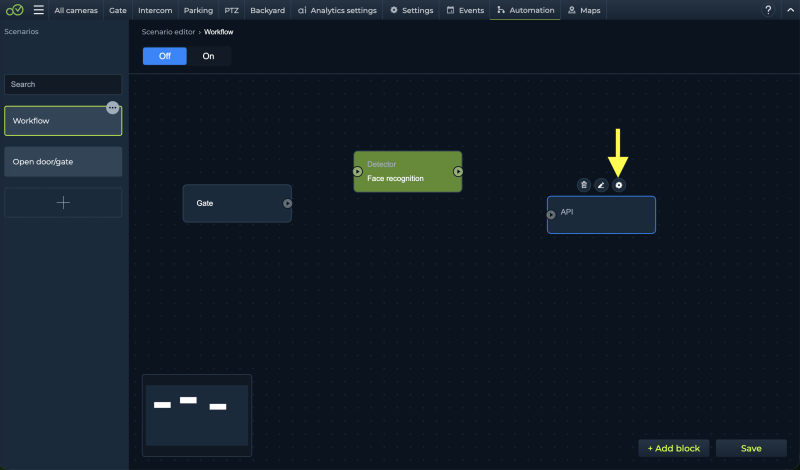Open the Gate camera tab
This screenshot has height=470, width=800.
point(118,10)
